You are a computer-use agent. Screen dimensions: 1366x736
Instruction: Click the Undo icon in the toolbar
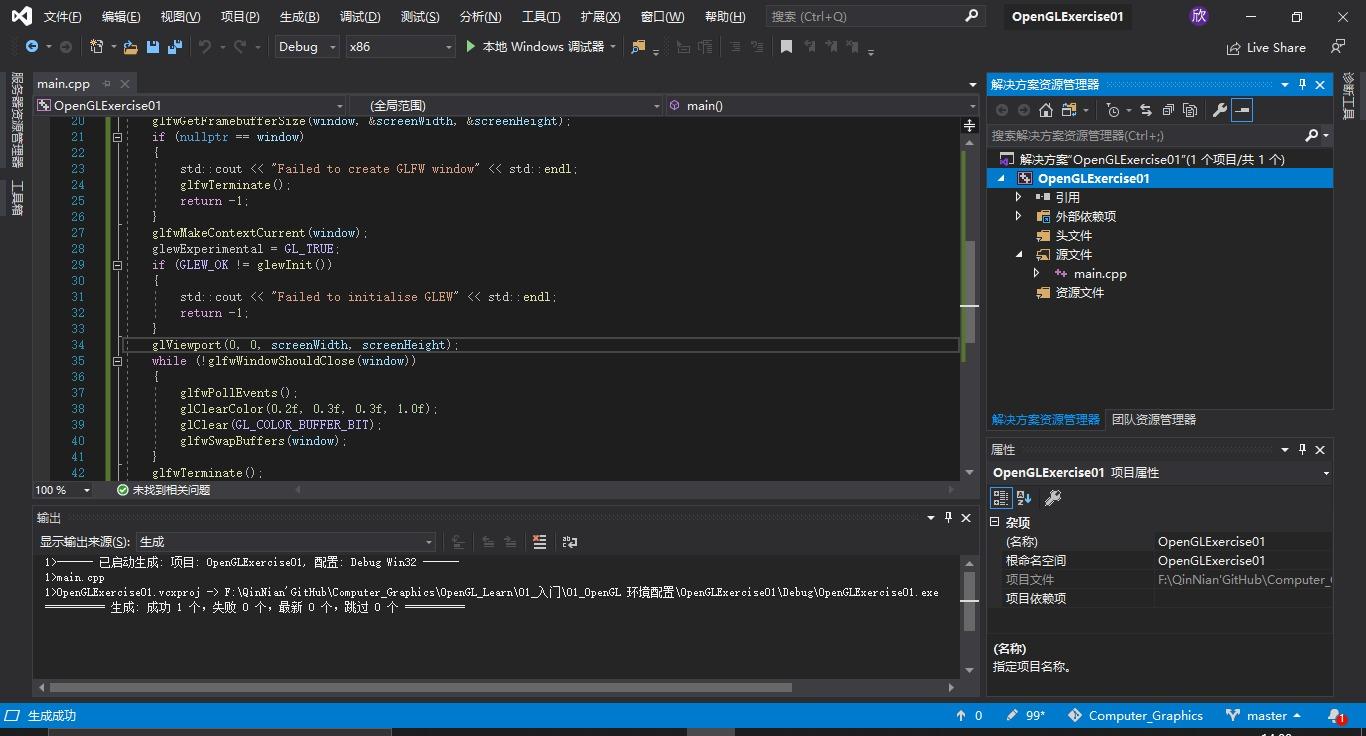click(205, 47)
